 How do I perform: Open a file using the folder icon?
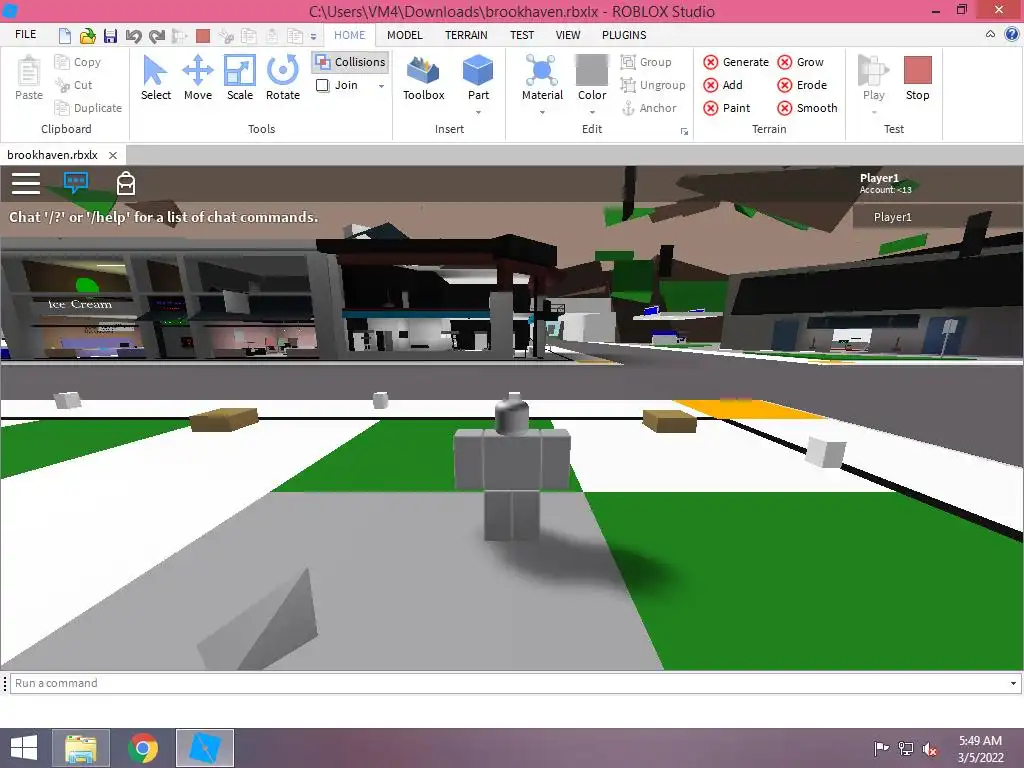tap(88, 35)
